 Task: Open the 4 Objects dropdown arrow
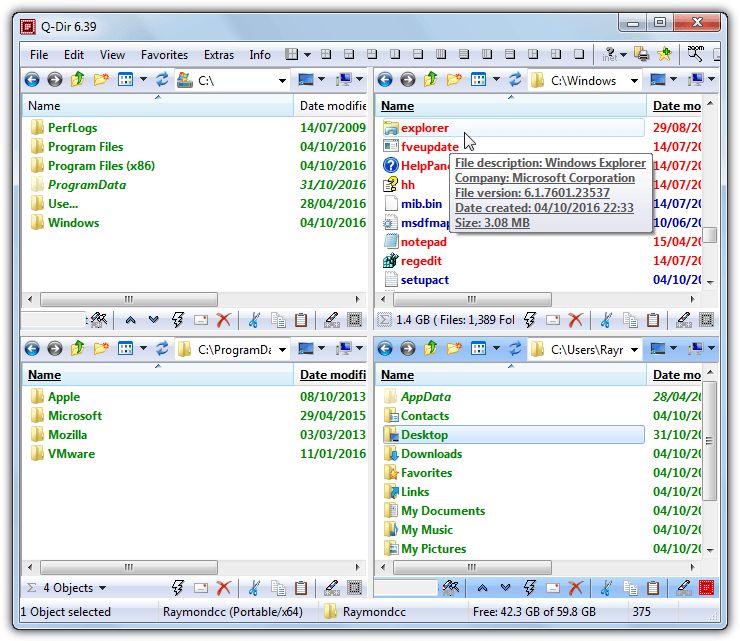click(x=102, y=588)
